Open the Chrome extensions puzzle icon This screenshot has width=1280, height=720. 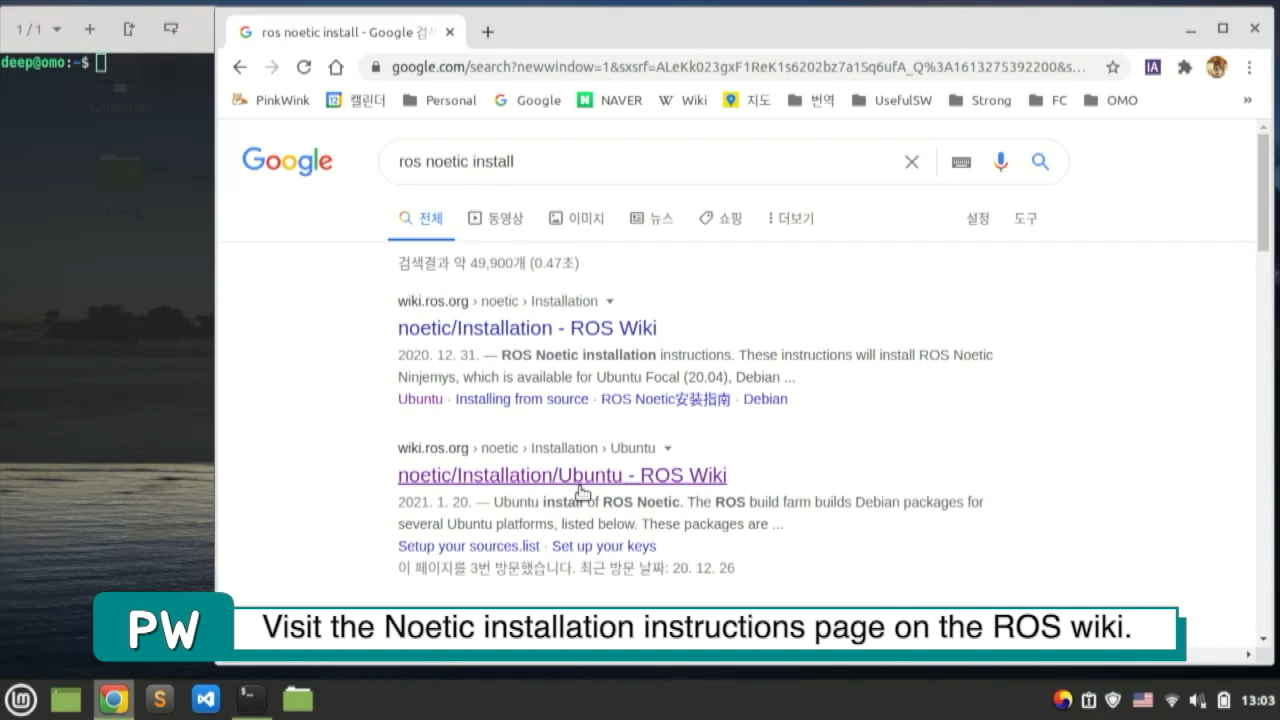(x=1185, y=67)
